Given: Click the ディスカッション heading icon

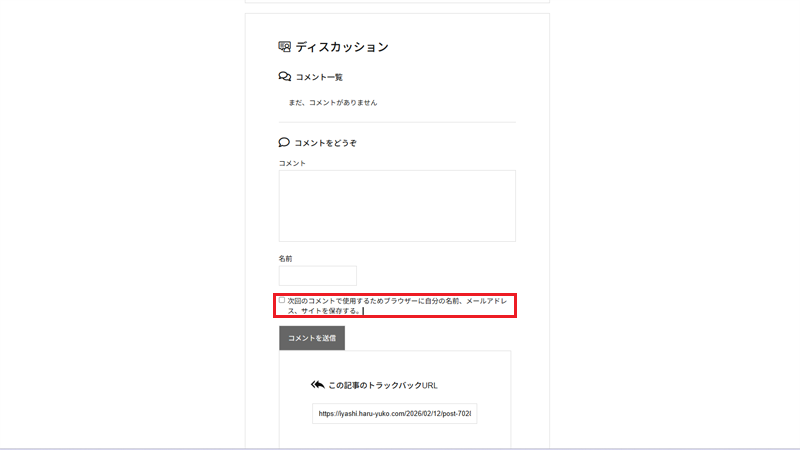Looking at the screenshot, I should coord(285,46).
